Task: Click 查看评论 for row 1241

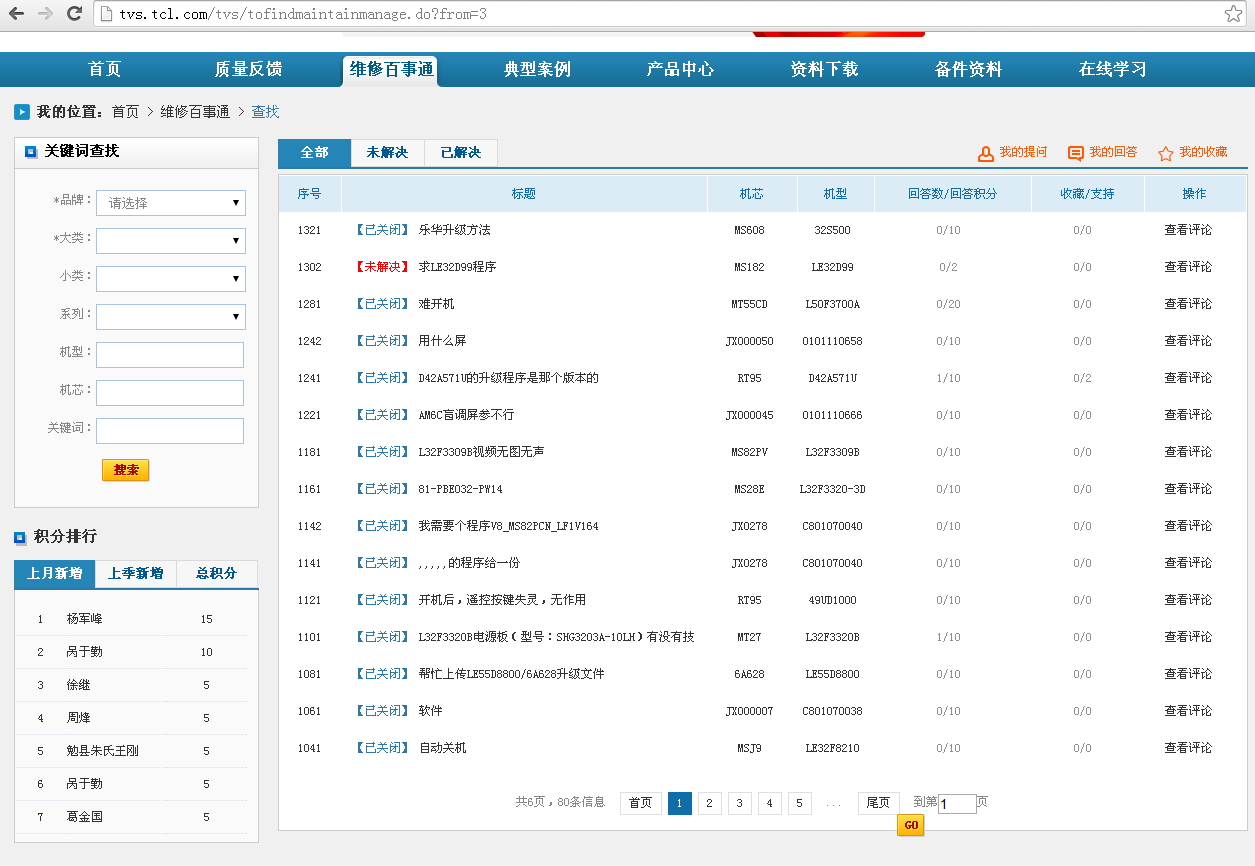Action: (x=1188, y=378)
